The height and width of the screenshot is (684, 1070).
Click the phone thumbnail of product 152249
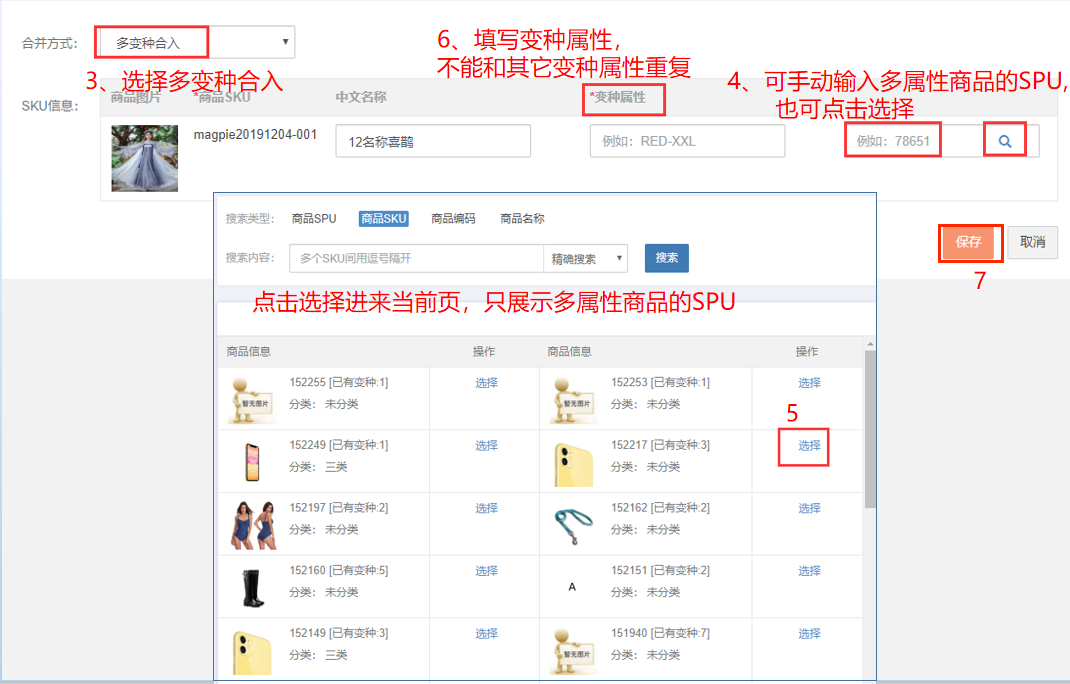[252, 462]
